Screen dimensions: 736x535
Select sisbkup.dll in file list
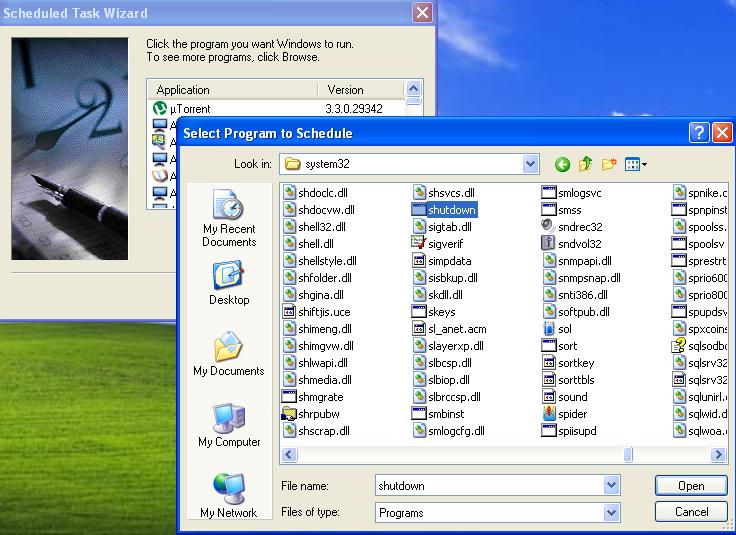445,278
